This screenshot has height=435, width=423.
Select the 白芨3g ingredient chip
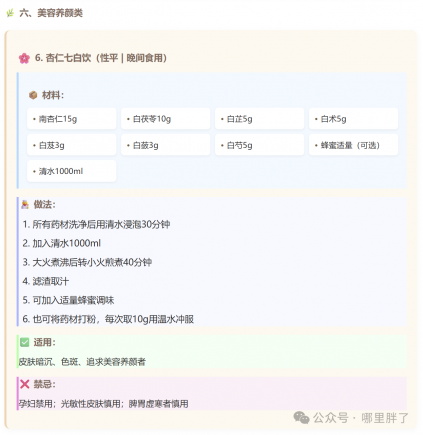tap(72, 145)
